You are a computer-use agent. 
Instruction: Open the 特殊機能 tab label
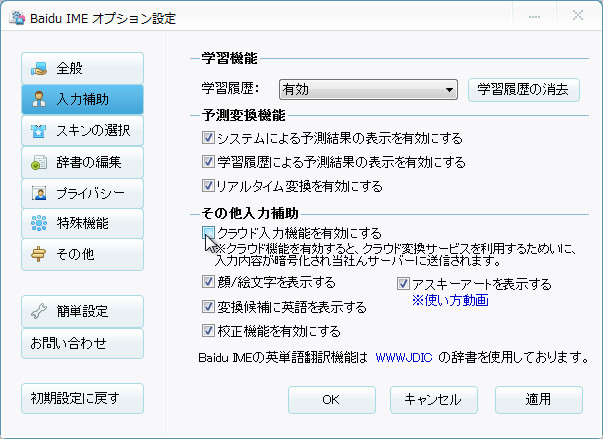click(x=83, y=223)
